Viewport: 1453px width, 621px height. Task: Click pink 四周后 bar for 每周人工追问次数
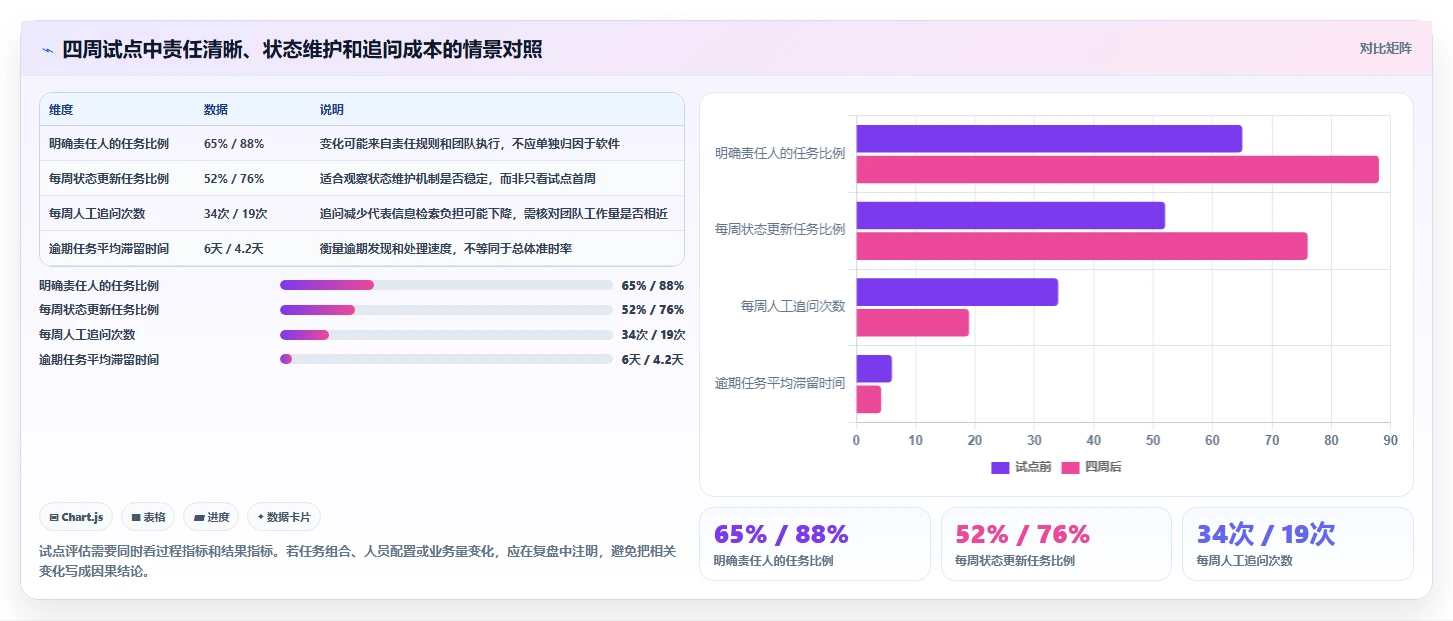912,323
